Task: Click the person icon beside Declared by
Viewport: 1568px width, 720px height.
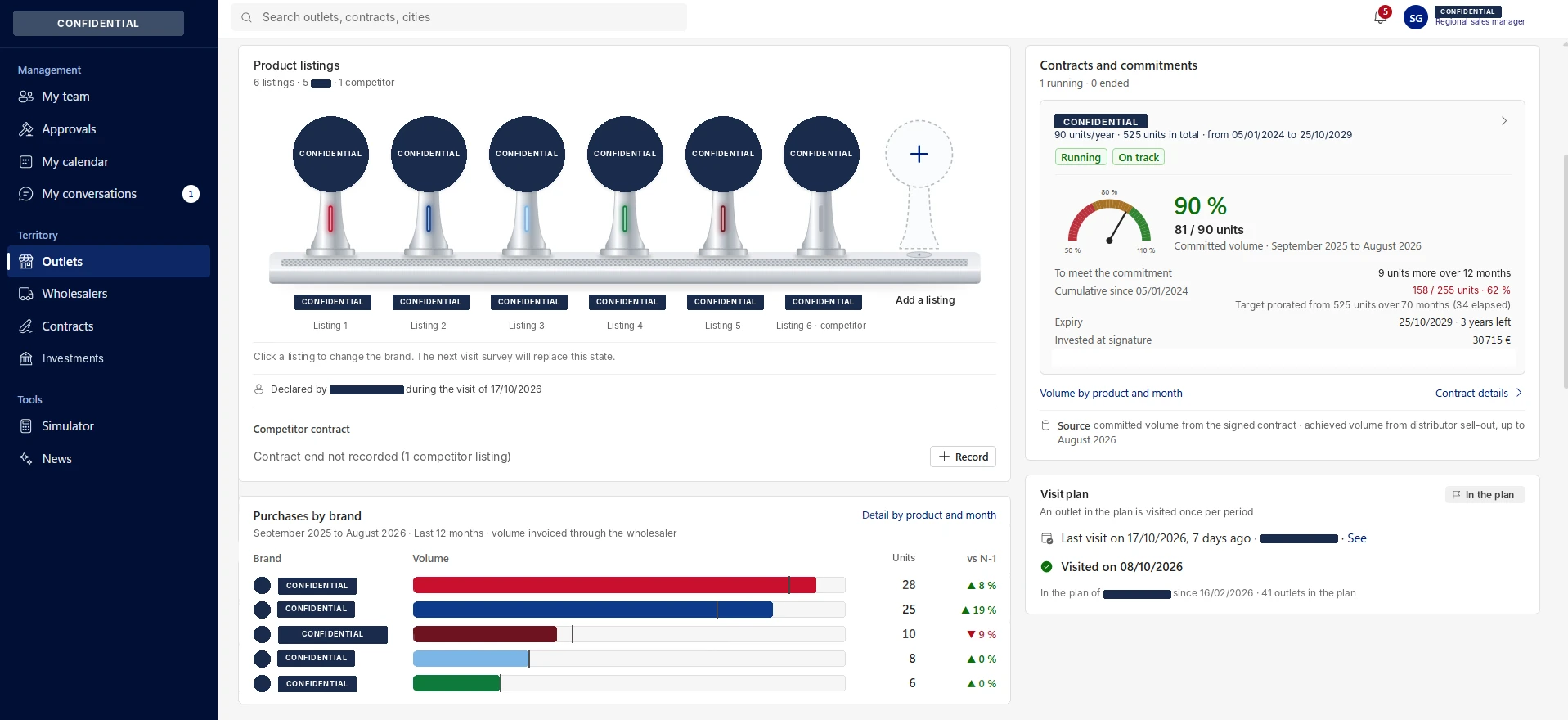Action: [259, 389]
